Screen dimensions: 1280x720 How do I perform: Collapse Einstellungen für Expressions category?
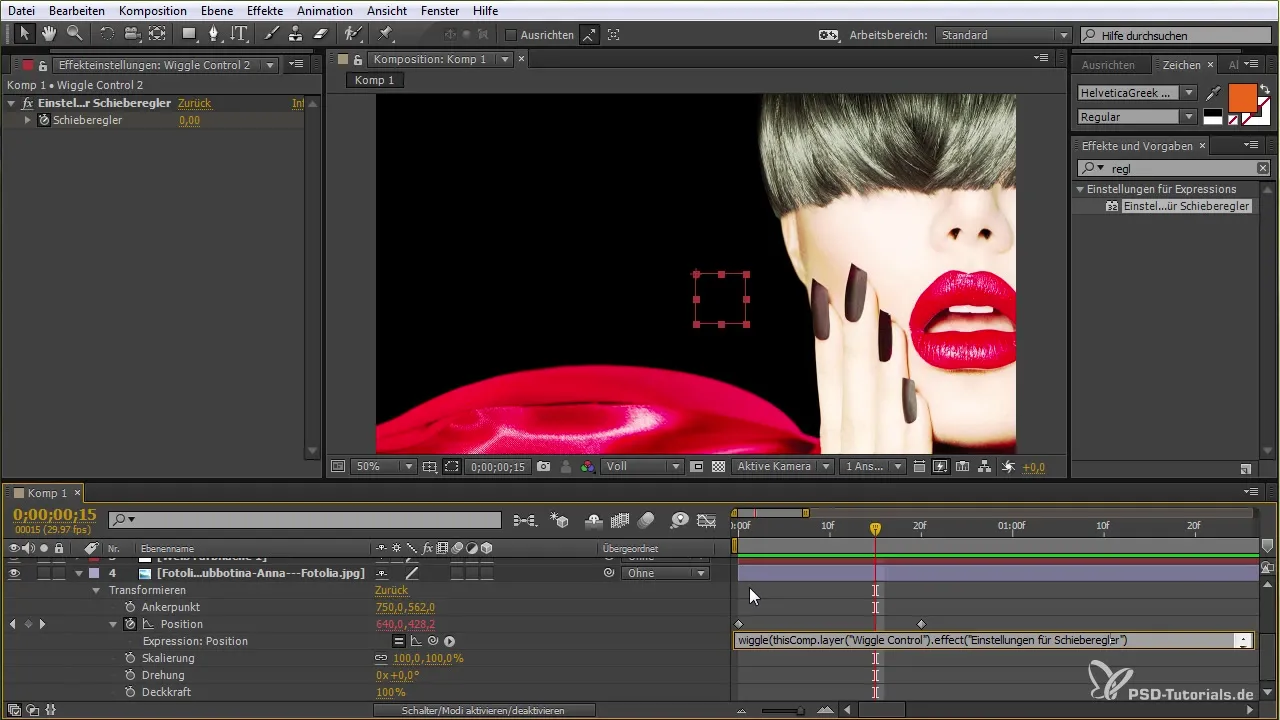click(1080, 189)
